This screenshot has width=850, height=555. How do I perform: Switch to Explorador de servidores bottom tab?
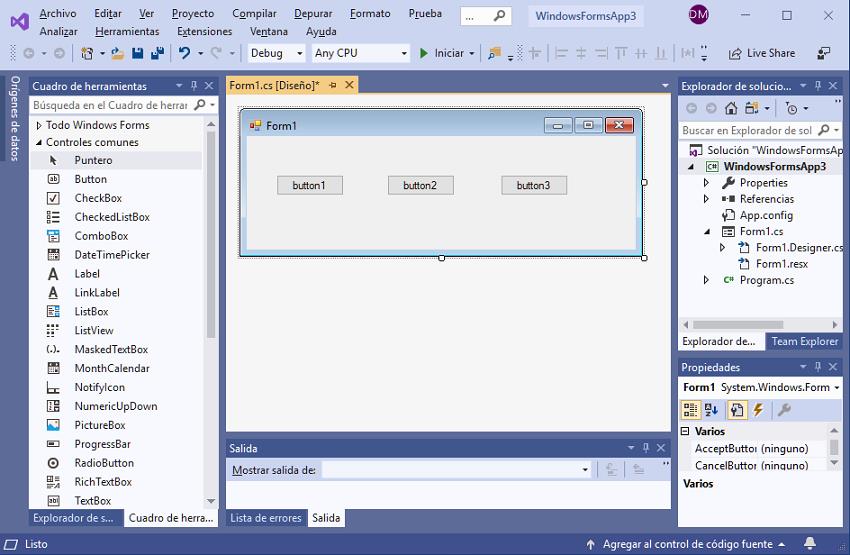73,518
